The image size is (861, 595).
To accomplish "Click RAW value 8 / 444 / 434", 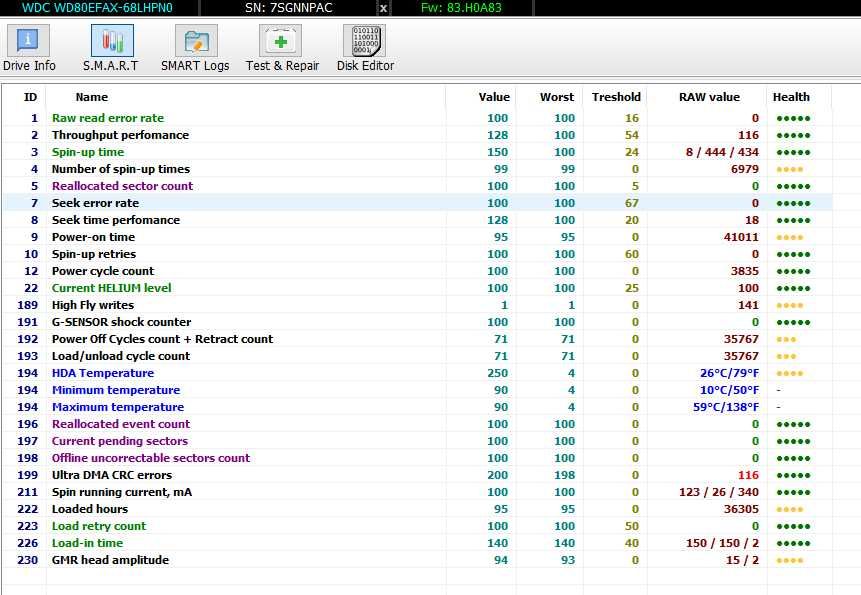I will point(722,152).
